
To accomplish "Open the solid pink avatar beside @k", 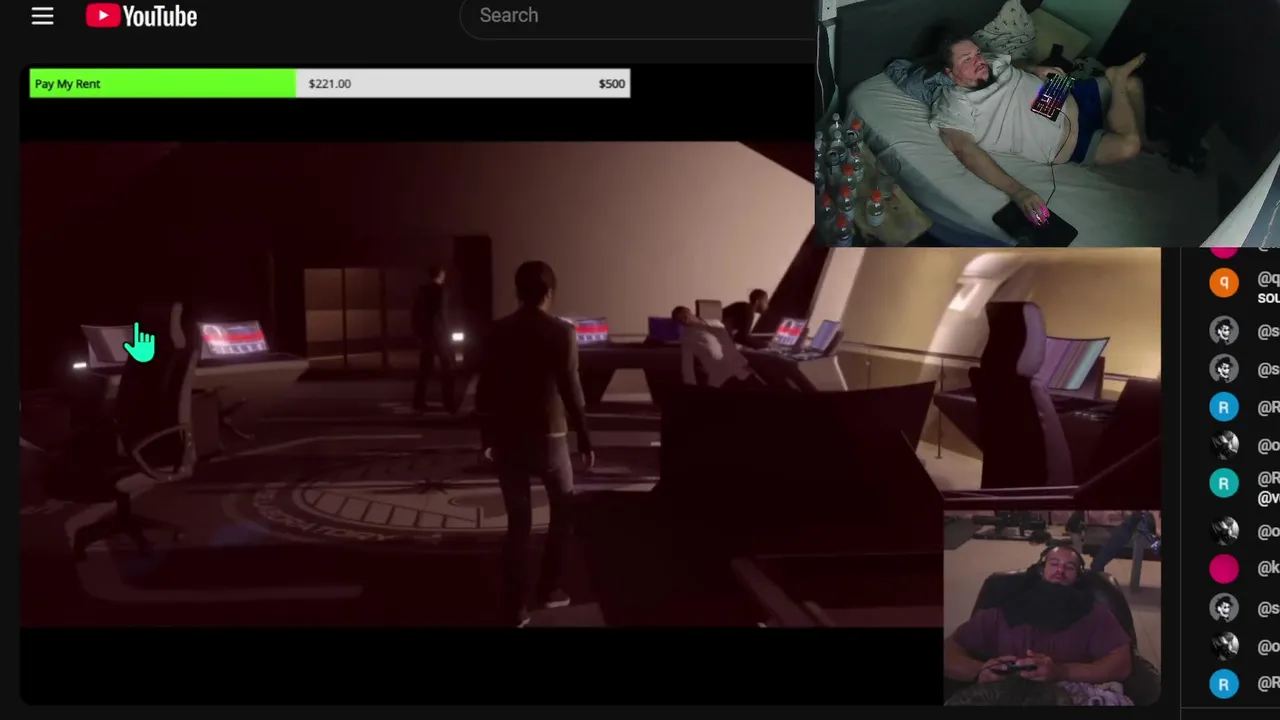I will (1224, 569).
